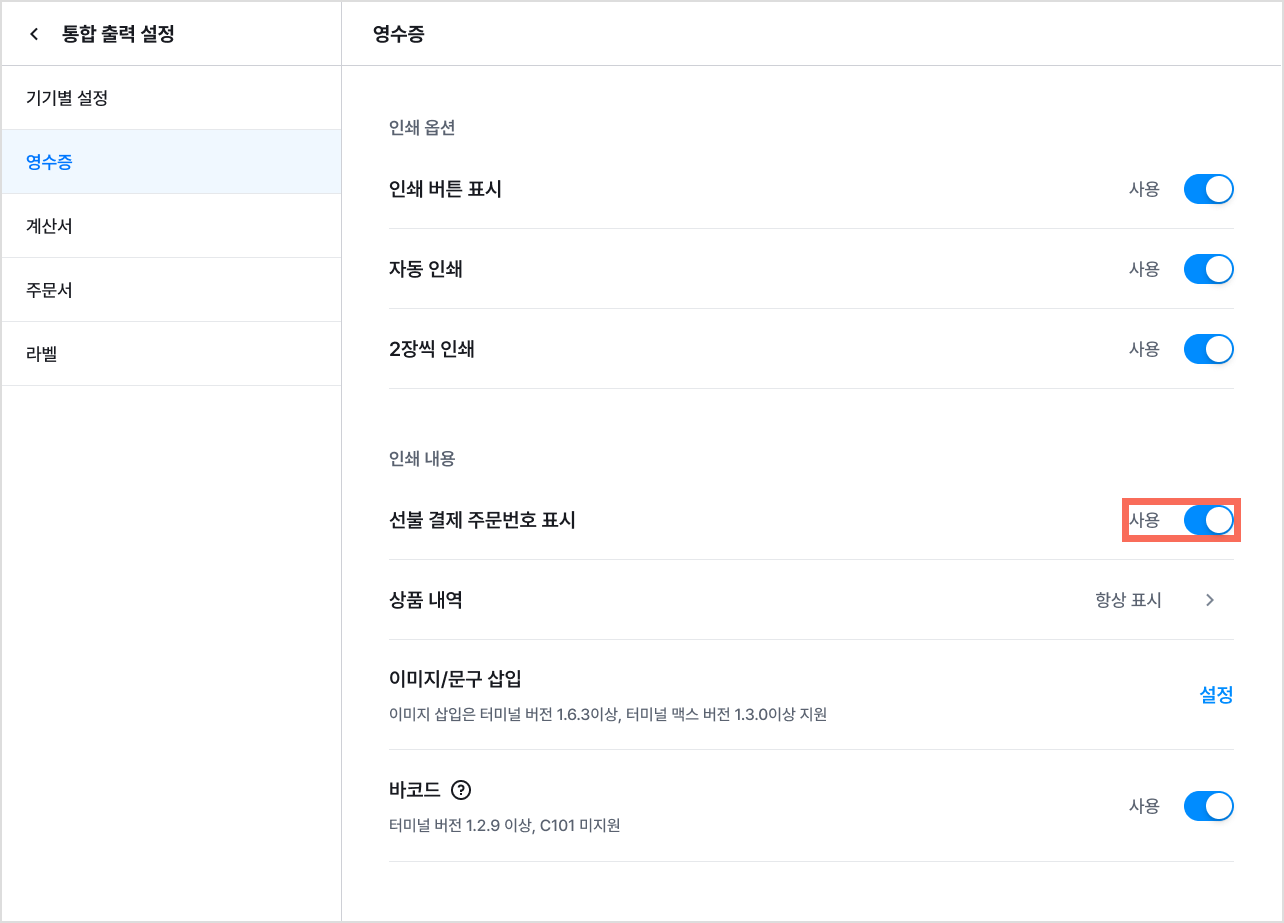Viewport: 1284px width, 923px height.
Task: Toggle the 인쇄 버튼 표시 switch
Action: click(x=1208, y=189)
